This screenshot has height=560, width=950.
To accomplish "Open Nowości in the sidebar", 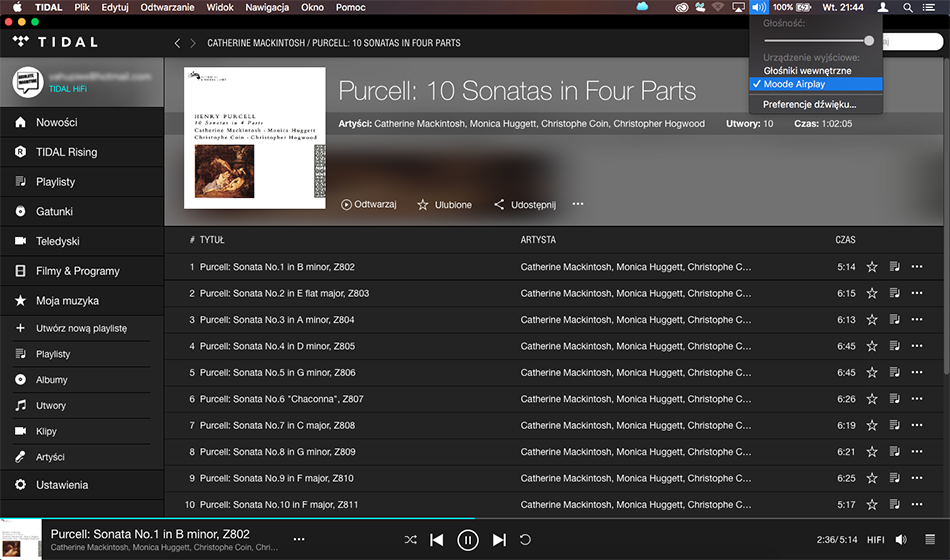I will point(82,122).
